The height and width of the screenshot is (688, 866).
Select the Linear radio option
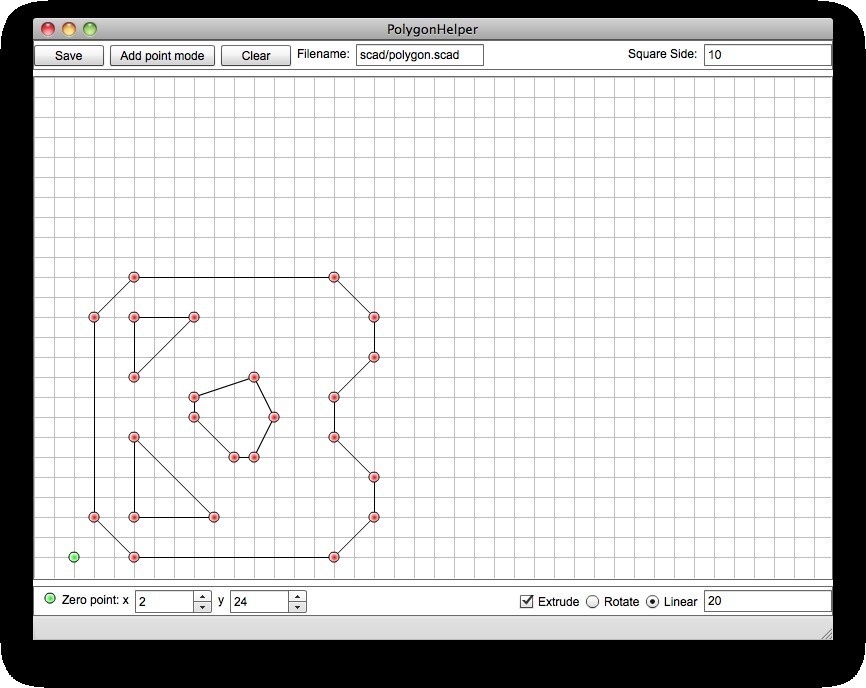[652, 601]
